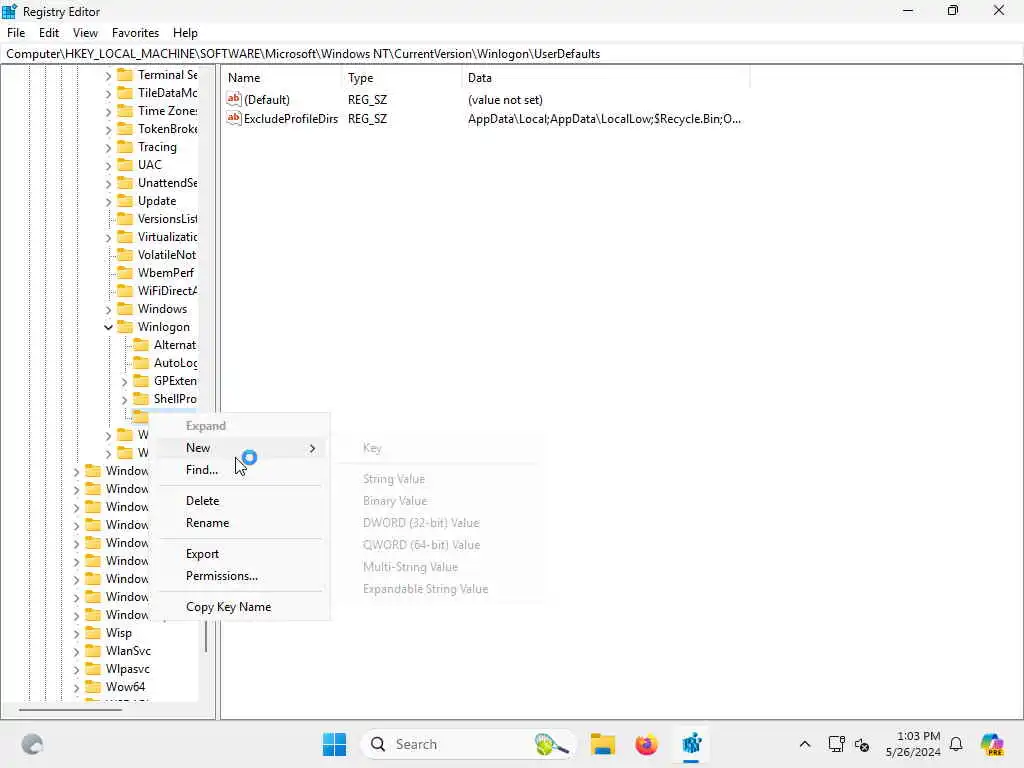Open the Edit menu
The height and width of the screenshot is (768, 1024).
[x=49, y=33]
